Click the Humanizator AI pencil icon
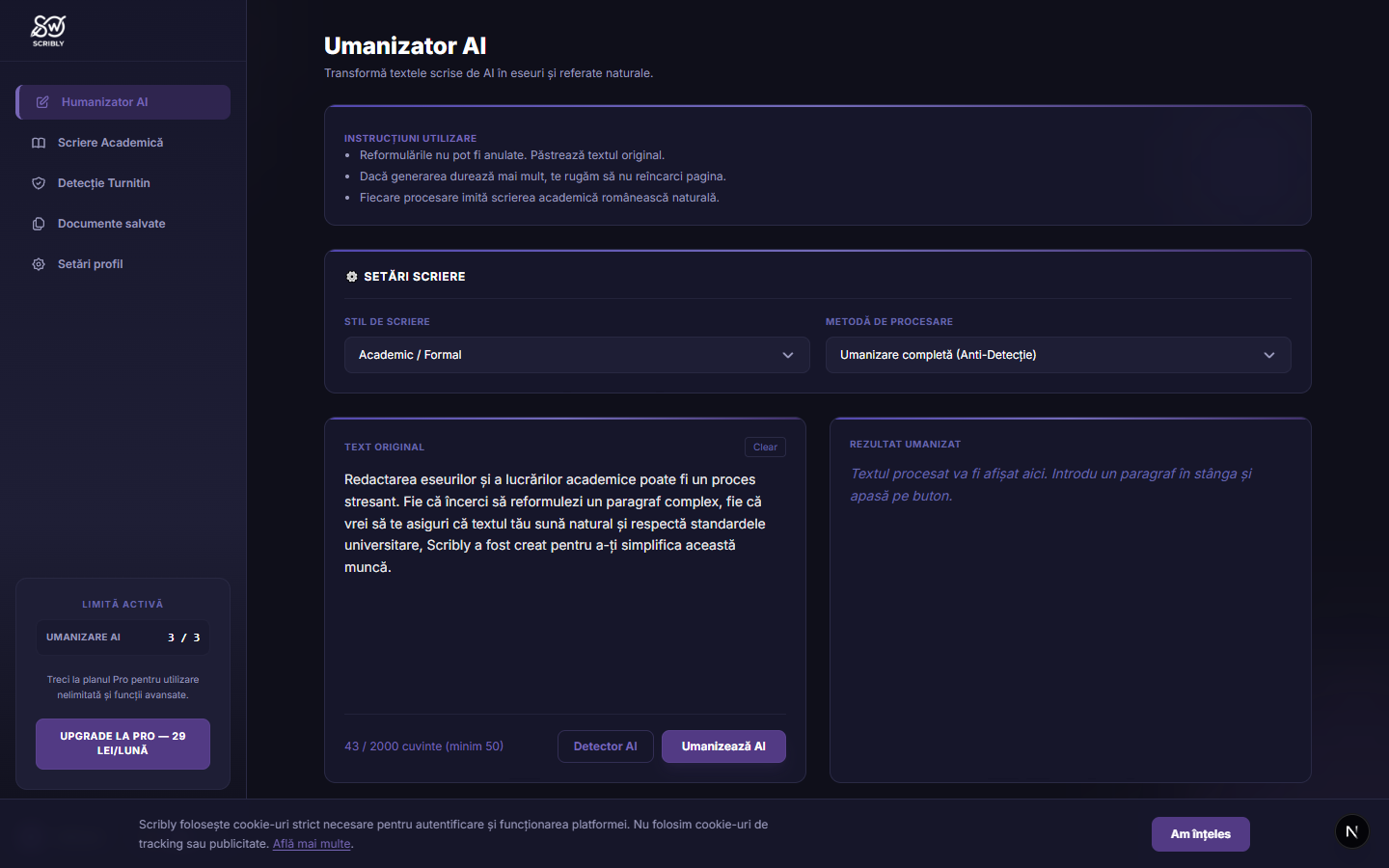The width and height of the screenshot is (1389, 868). tap(42, 102)
